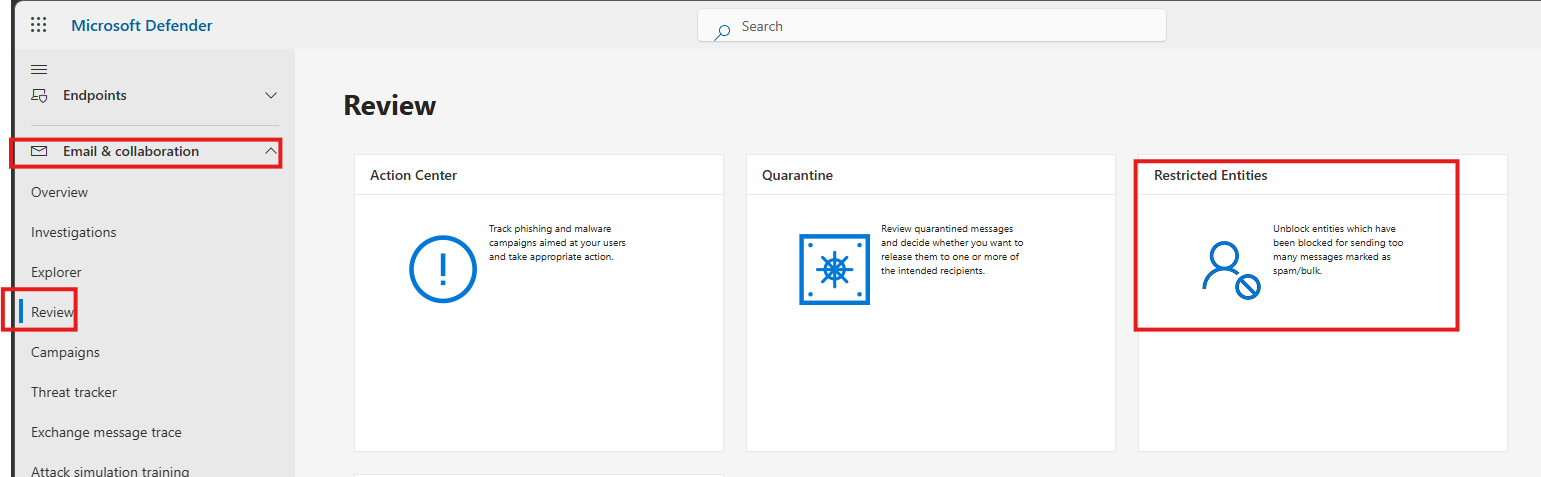Click into the Search field
This screenshot has height=477, width=1541.
click(x=932, y=26)
